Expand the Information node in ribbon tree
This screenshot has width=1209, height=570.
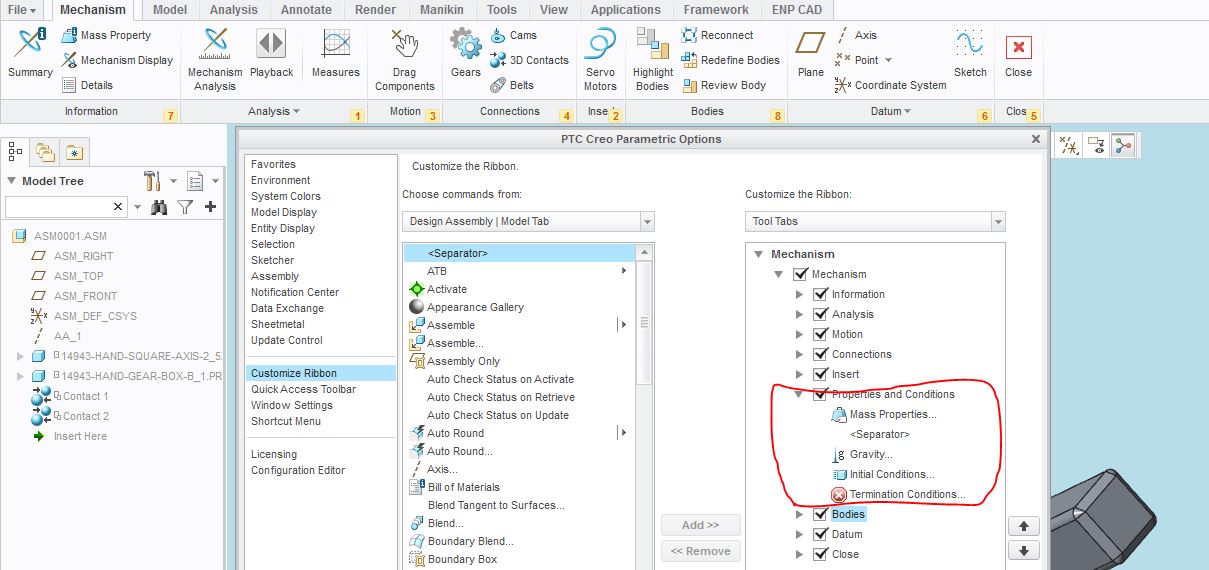click(798, 294)
